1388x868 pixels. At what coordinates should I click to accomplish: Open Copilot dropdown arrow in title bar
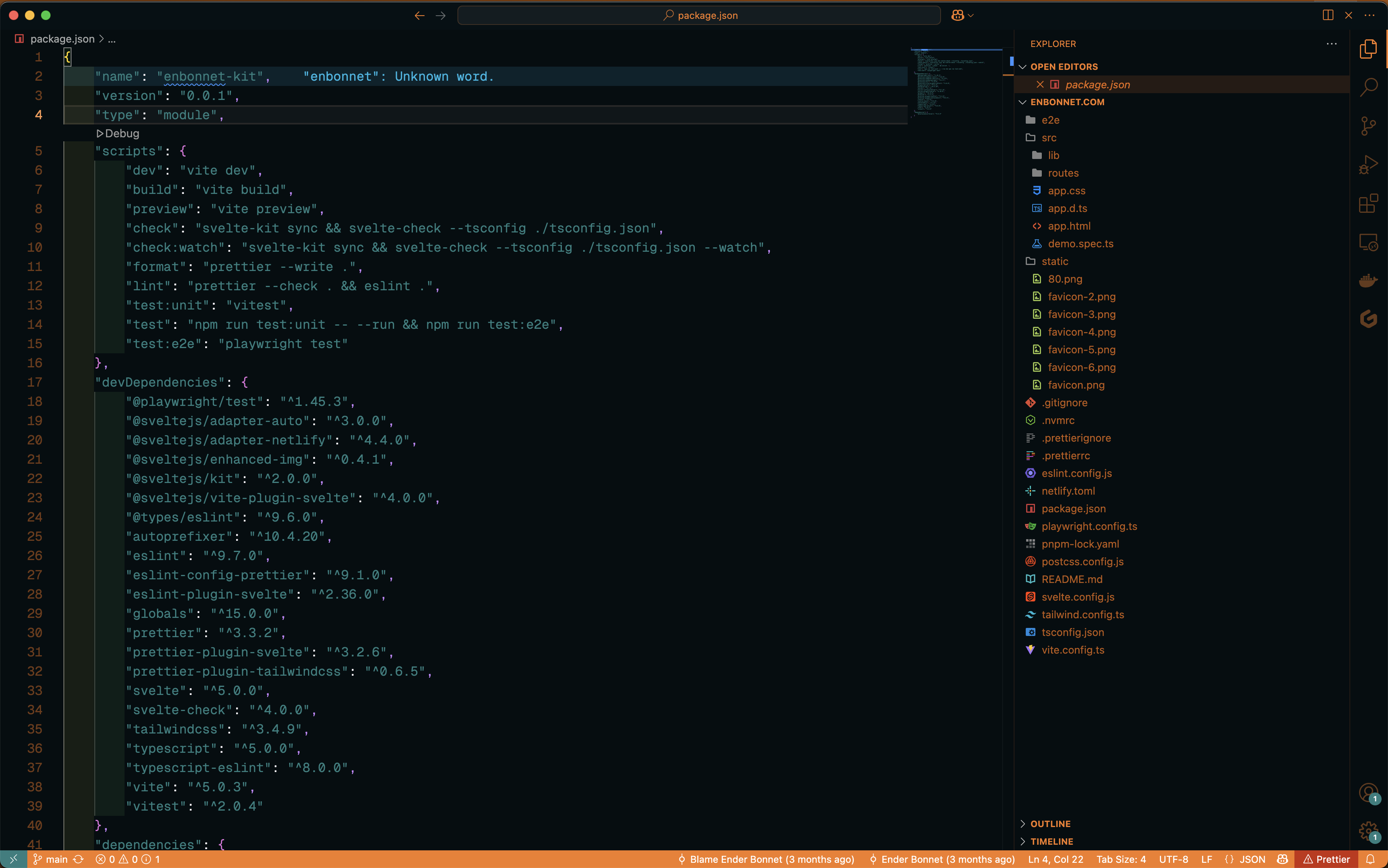(x=970, y=16)
